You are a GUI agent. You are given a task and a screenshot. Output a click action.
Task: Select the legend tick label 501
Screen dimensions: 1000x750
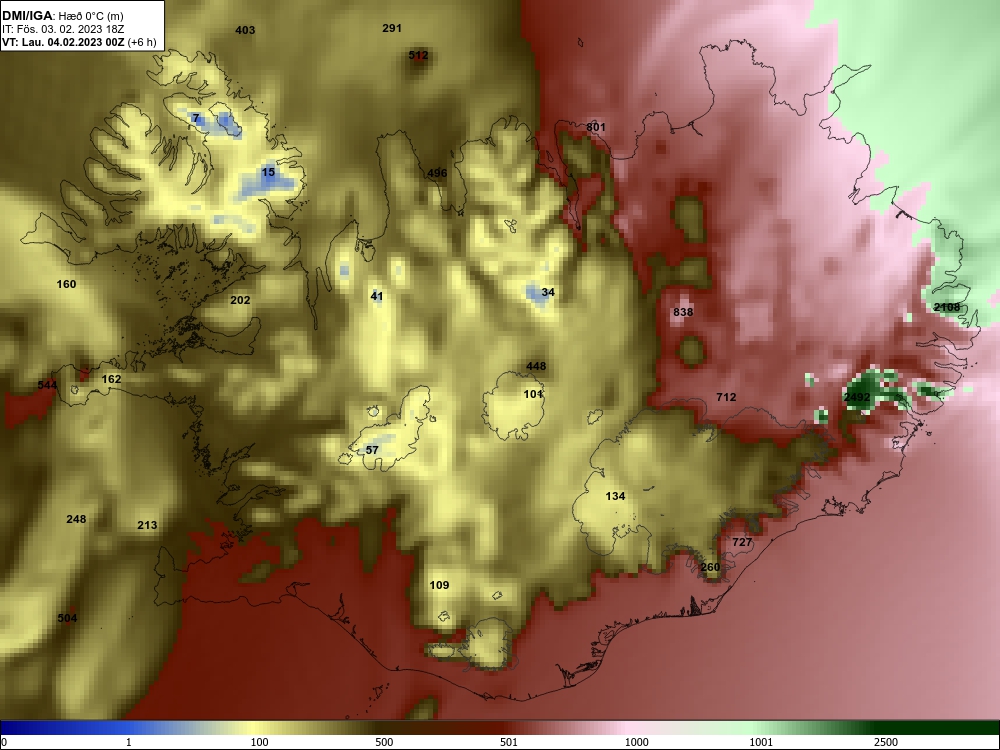[508, 742]
